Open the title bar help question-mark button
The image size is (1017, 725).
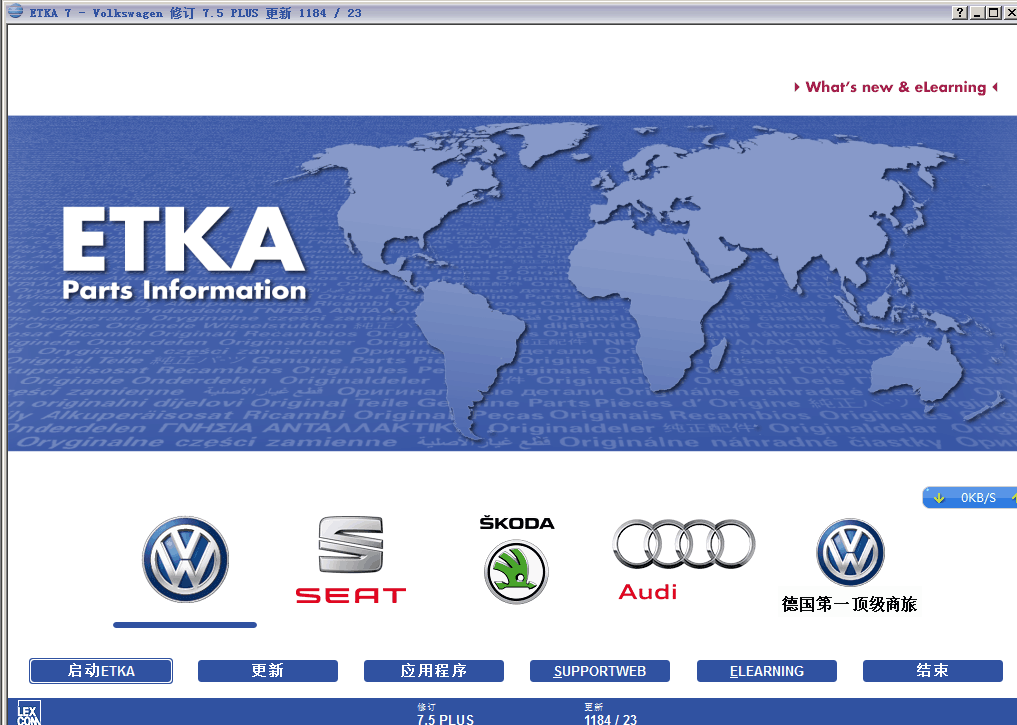pos(960,12)
